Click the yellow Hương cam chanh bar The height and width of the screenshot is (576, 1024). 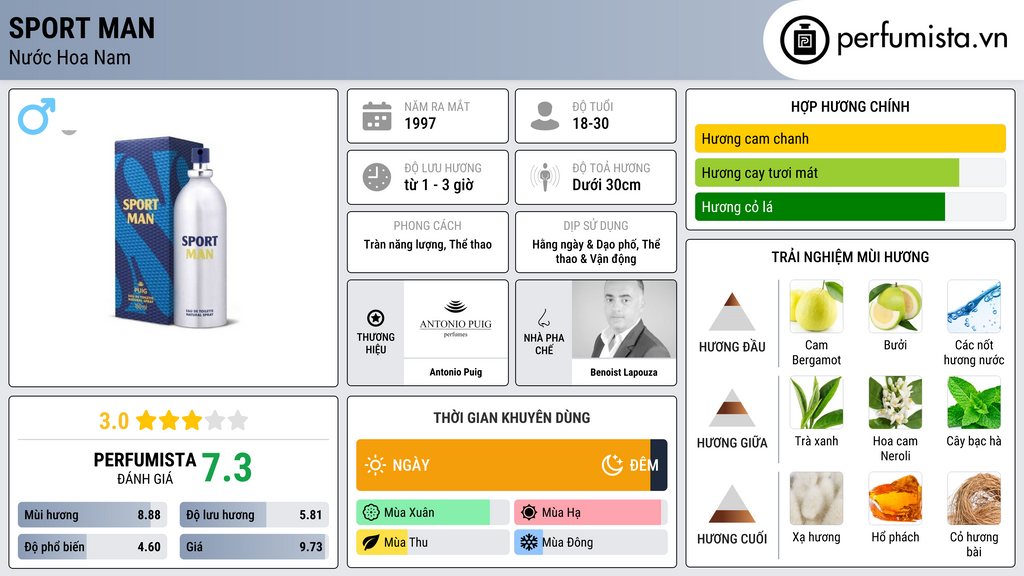[x=850, y=138]
